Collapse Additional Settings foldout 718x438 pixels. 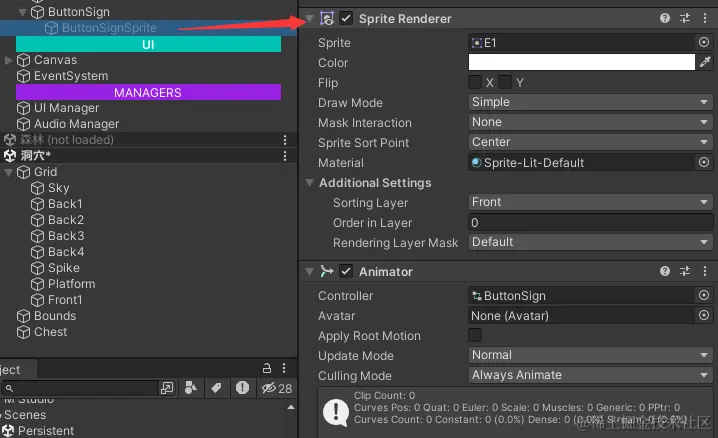tap(310, 183)
